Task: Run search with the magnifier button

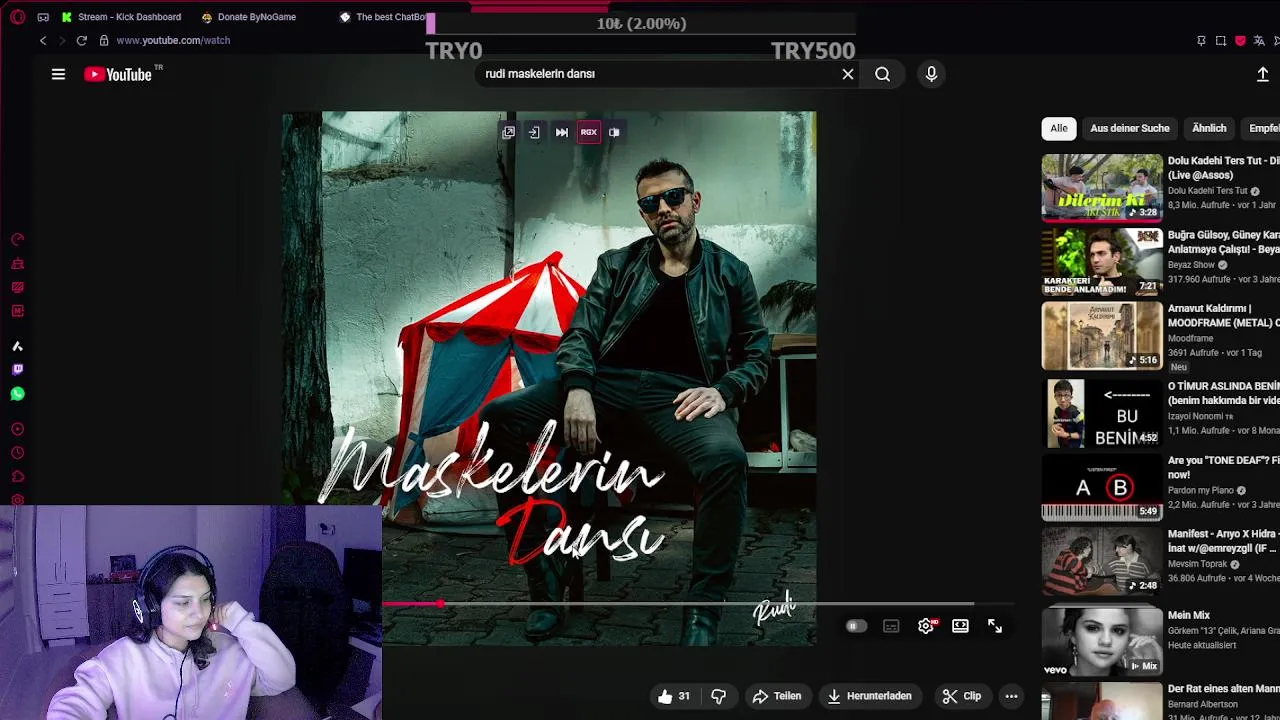Action: pos(882,74)
